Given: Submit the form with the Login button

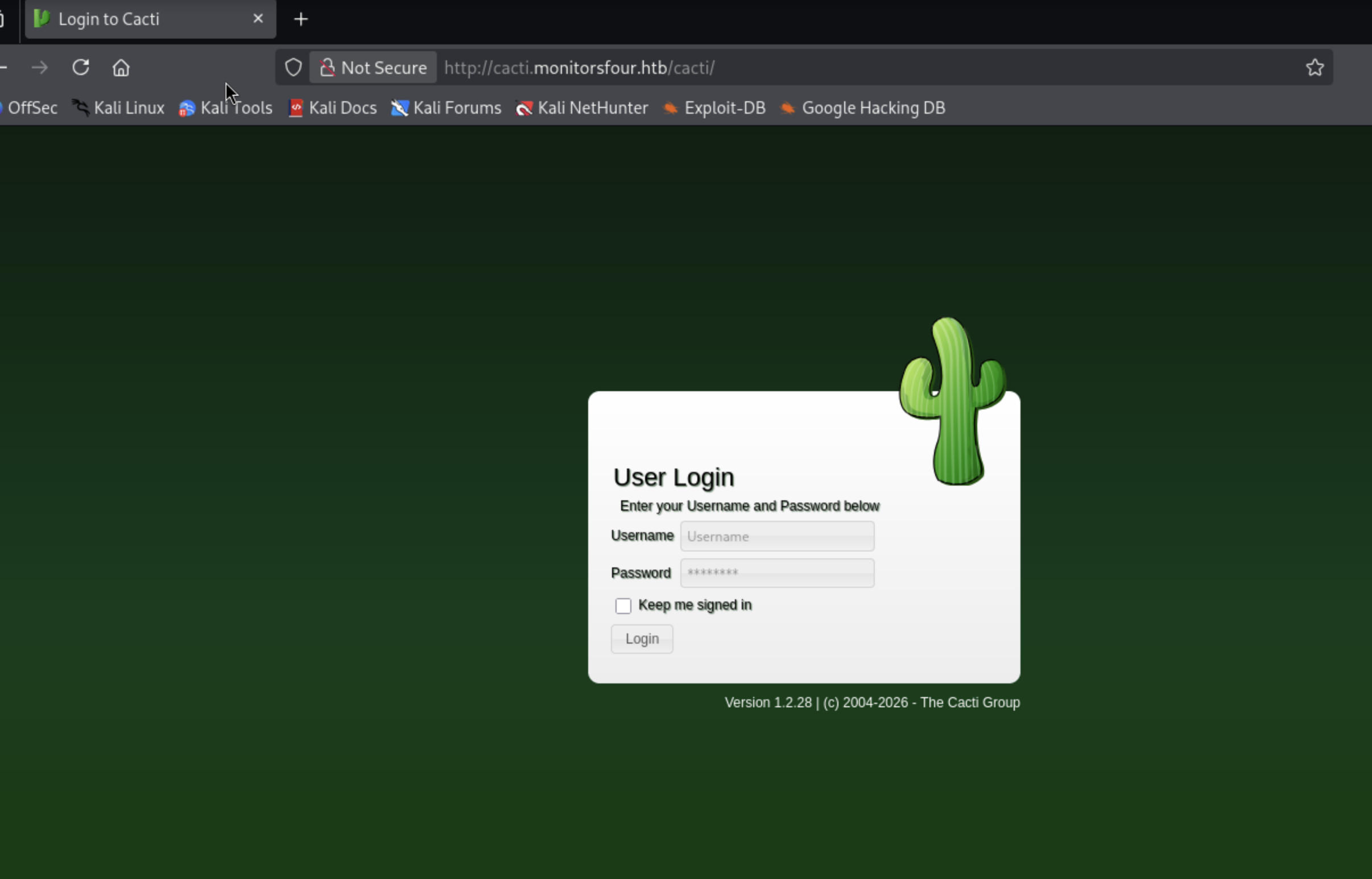Looking at the screenshot, I should 642,638.
